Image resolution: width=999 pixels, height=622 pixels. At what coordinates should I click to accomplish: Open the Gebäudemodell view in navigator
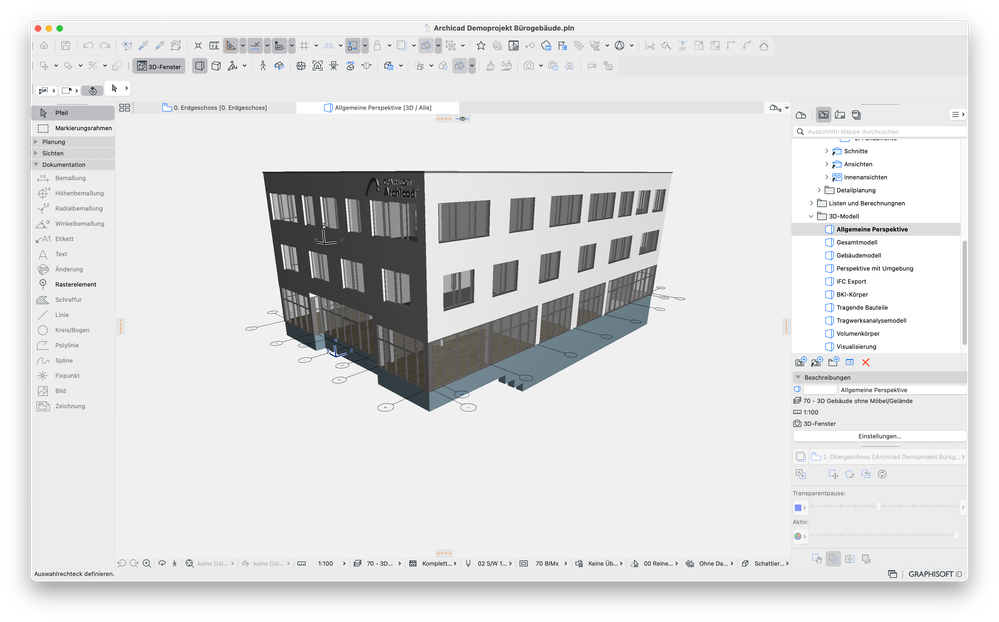coord(858,255)
